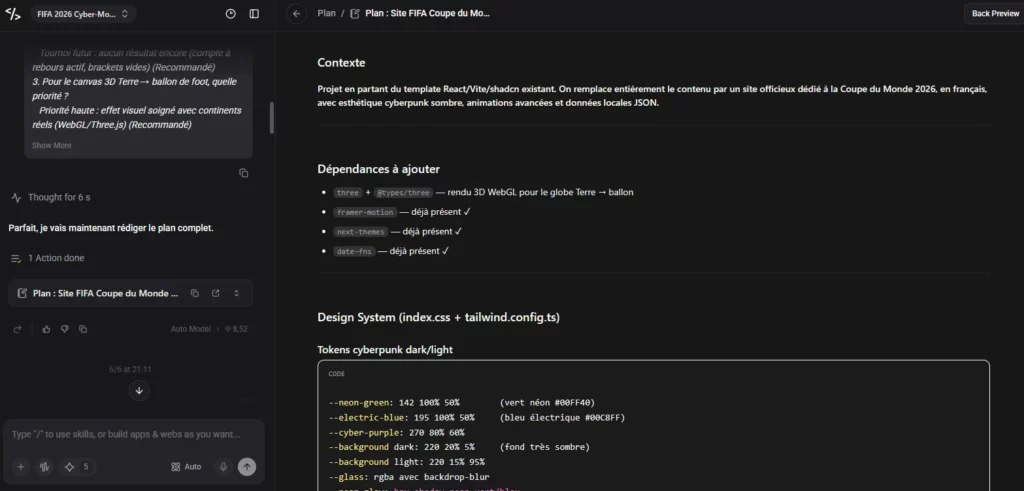Click the Dépendances à ajouter heading

tap(378, 169)
